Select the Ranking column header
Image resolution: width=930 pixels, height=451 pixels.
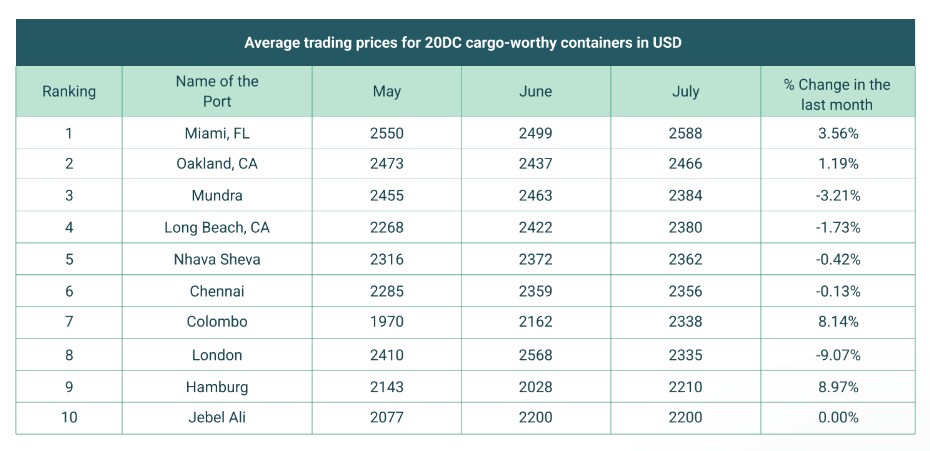69,91
